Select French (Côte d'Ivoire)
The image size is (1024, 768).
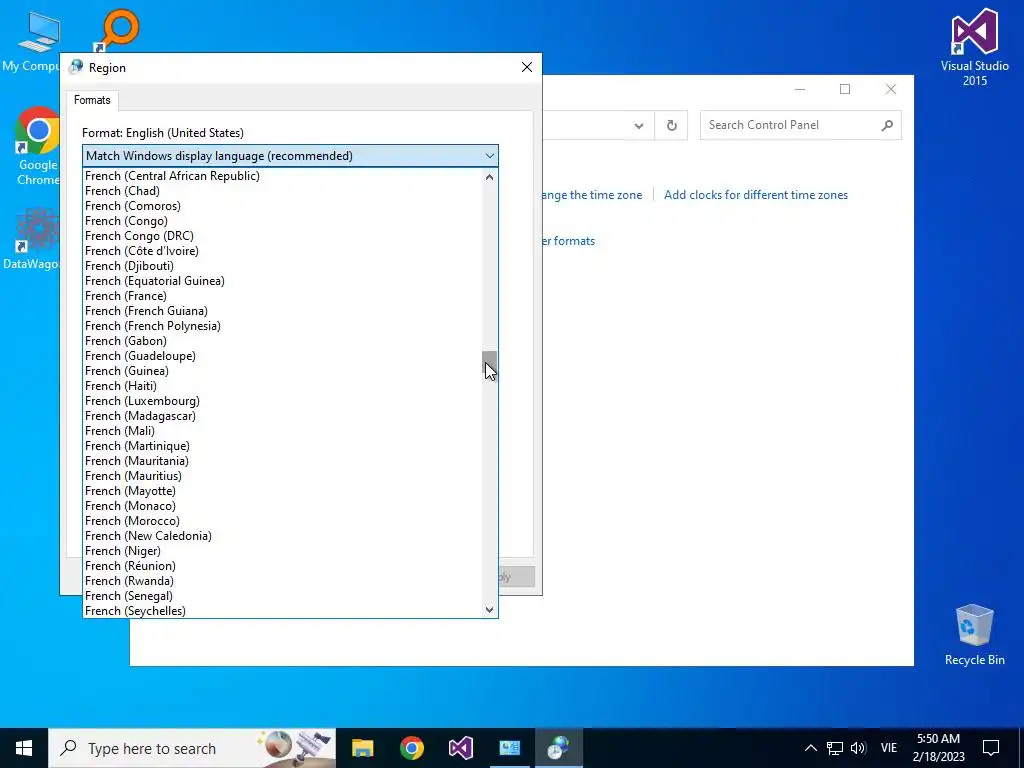tap(283, 251)
